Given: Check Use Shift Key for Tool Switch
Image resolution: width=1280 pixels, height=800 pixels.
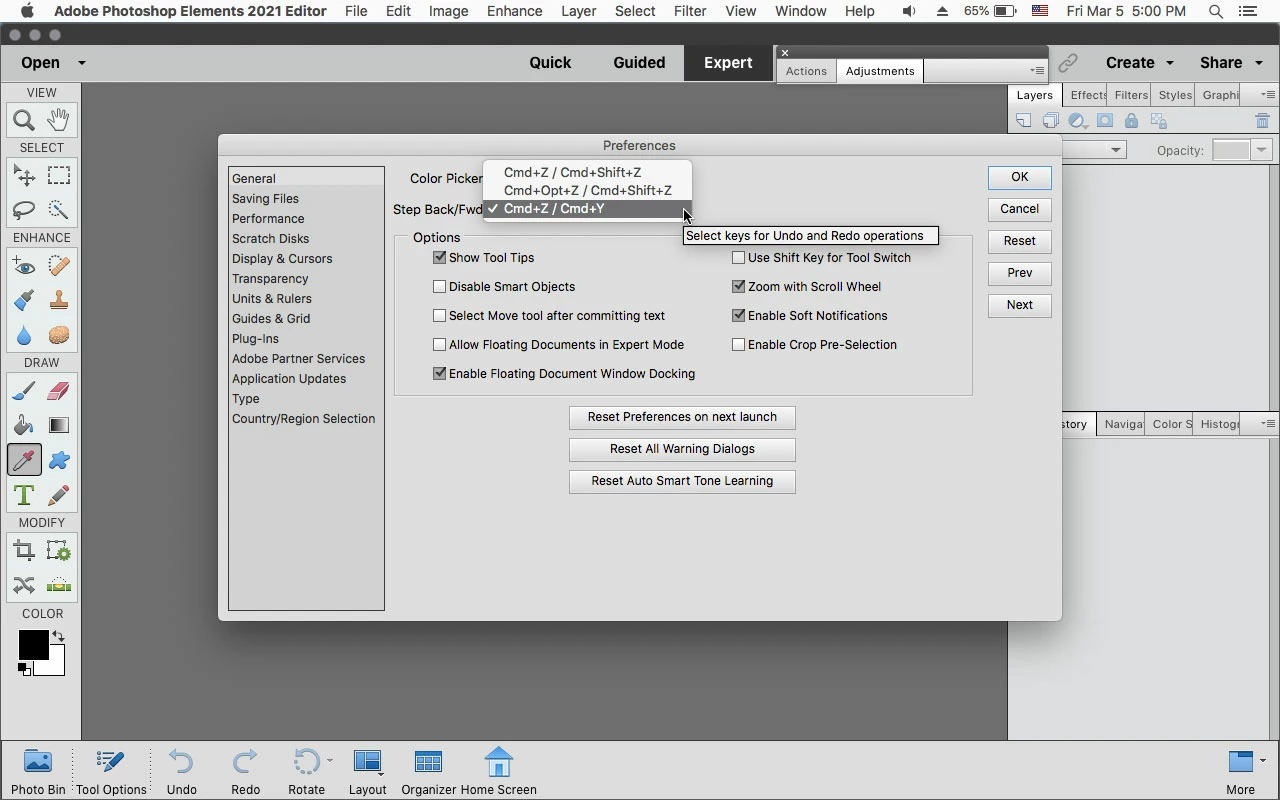Looking at the screenshot, I should point(738,257).
